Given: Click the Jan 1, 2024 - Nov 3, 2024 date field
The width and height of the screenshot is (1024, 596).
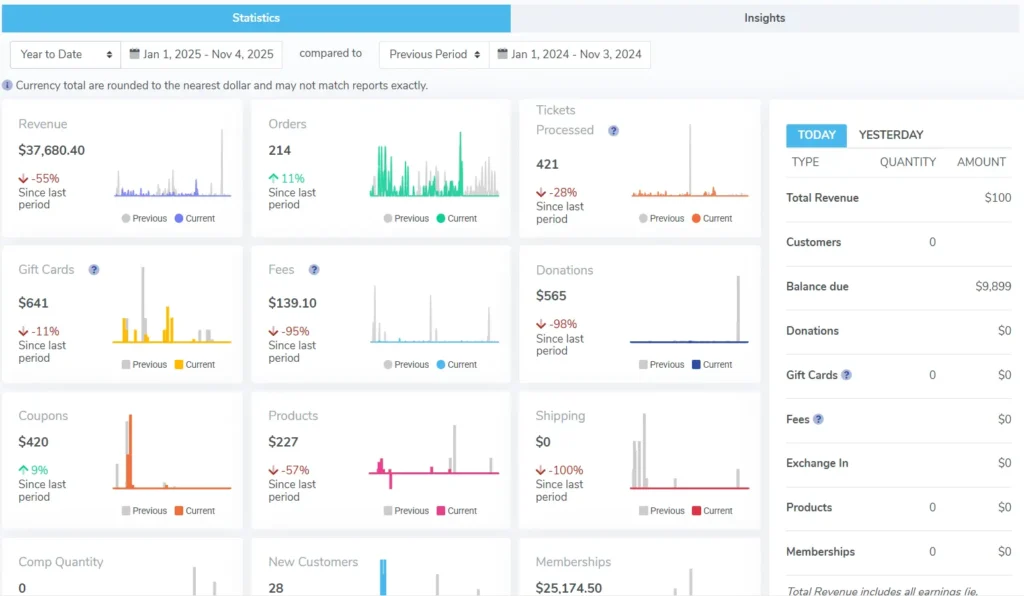Looking at the screenshot, I should [569, 54].
